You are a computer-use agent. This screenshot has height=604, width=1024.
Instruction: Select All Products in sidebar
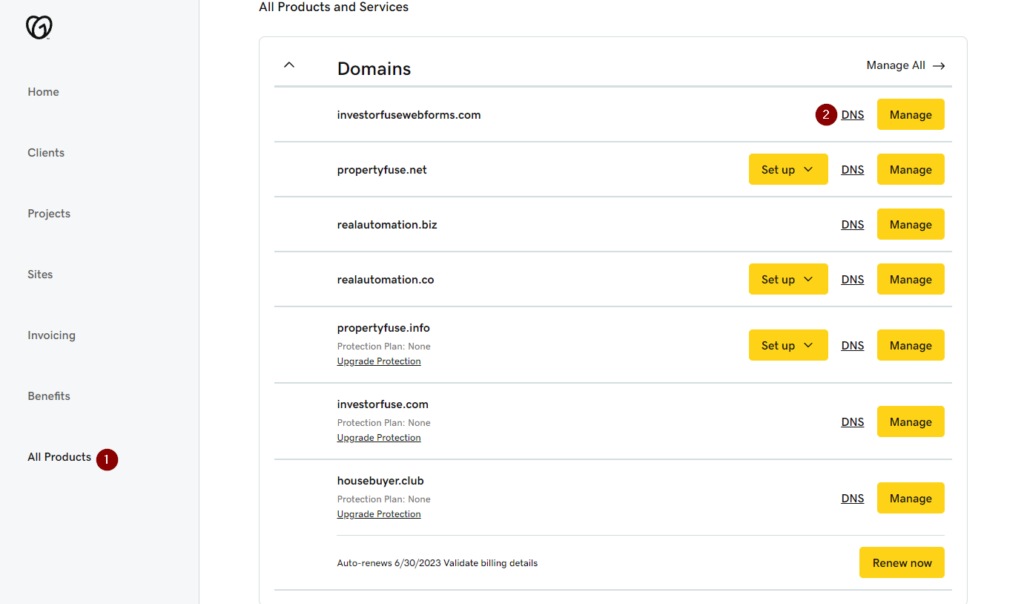(59, 457)
